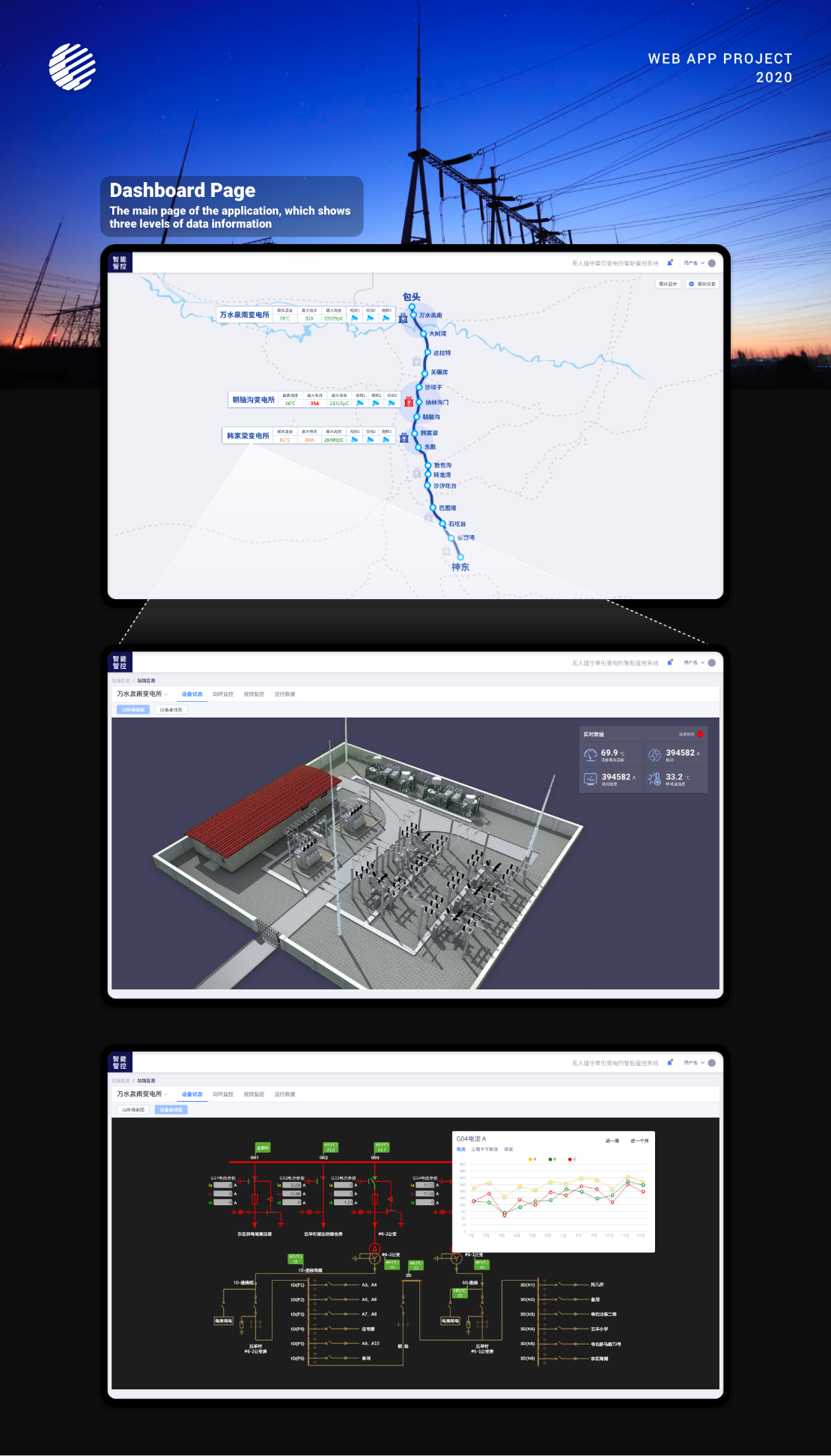
Task: Click the substation icon beside 韩家梁 station
Action: (x=404, y=437)
